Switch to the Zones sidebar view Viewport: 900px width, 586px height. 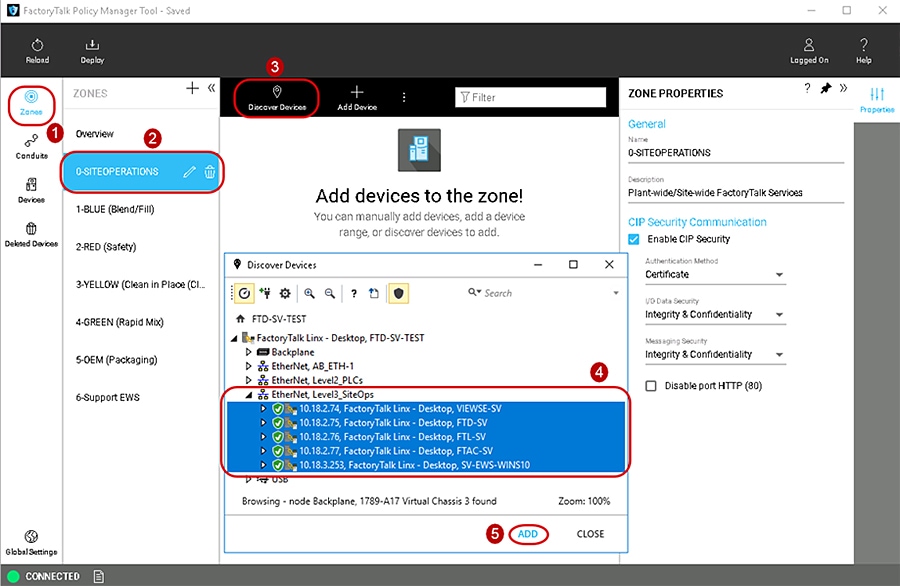coord(31,103)
